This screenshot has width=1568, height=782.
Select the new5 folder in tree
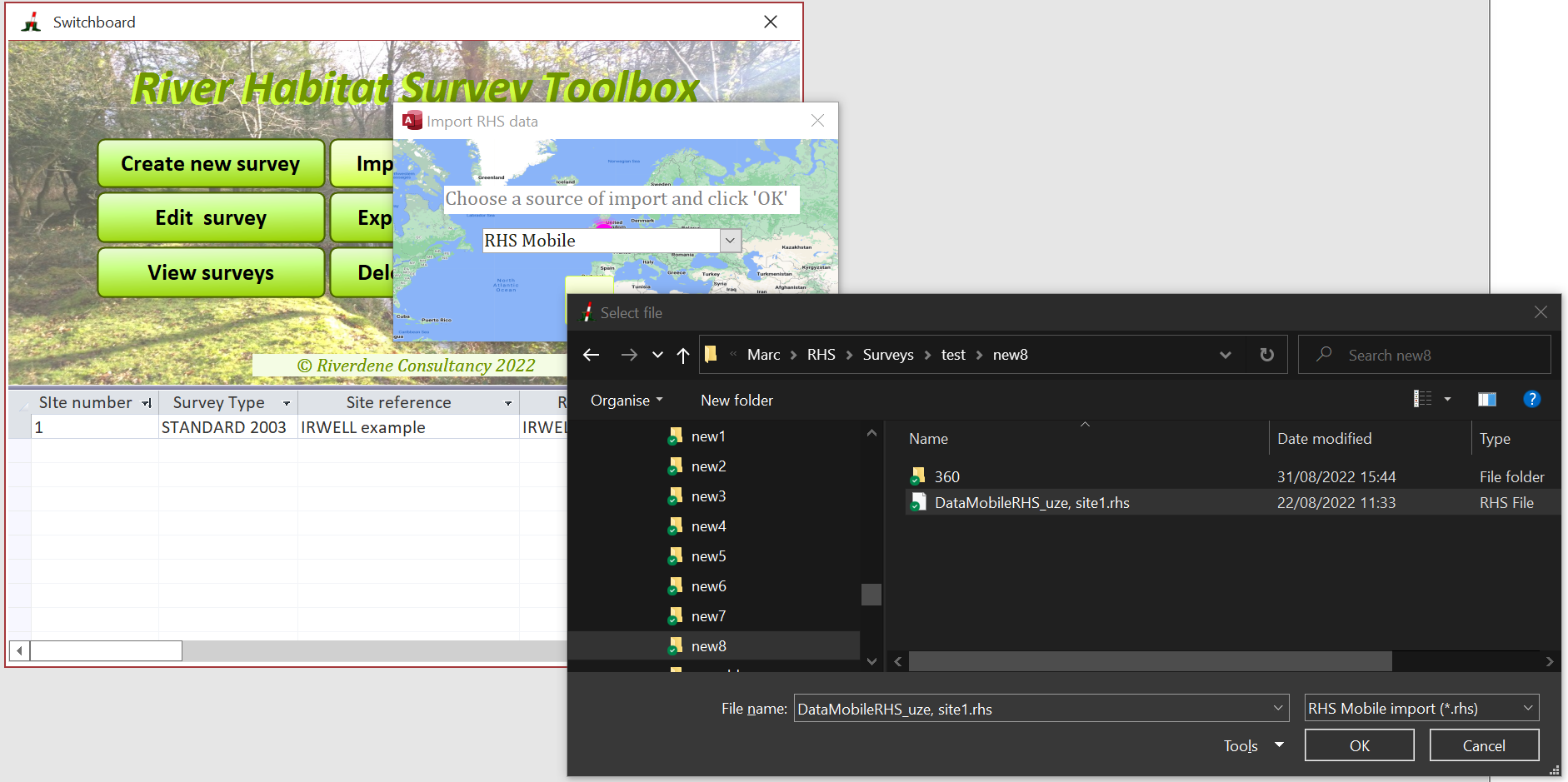708,556
